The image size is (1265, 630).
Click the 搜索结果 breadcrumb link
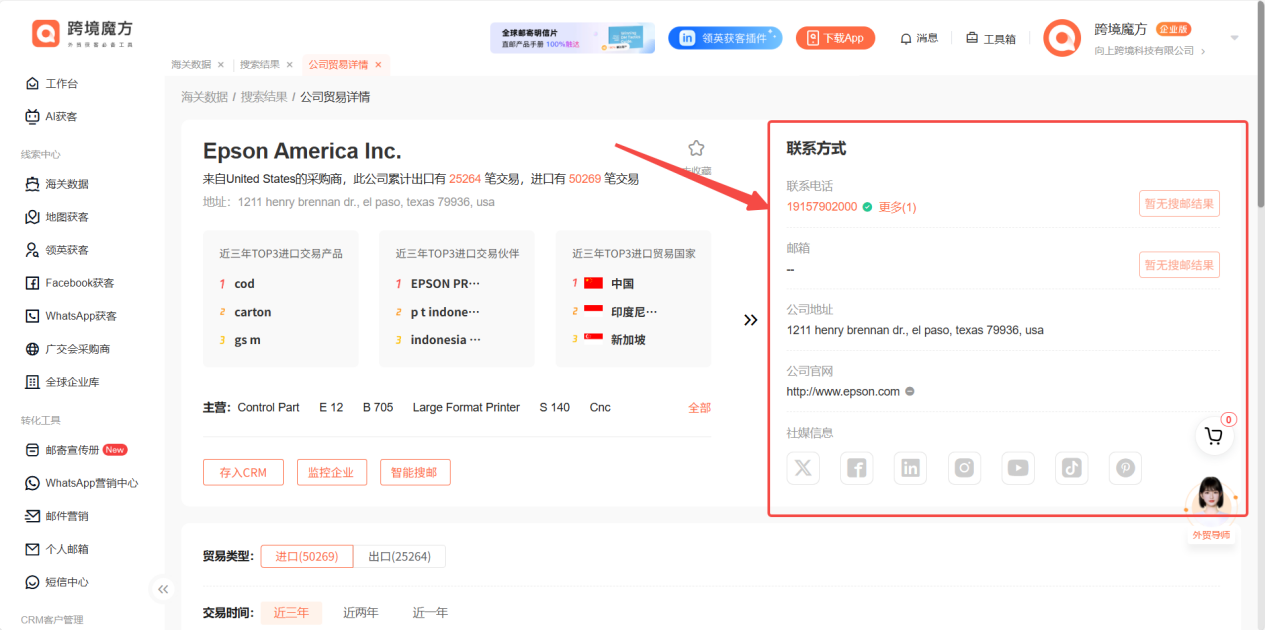[x=264, y=97]
